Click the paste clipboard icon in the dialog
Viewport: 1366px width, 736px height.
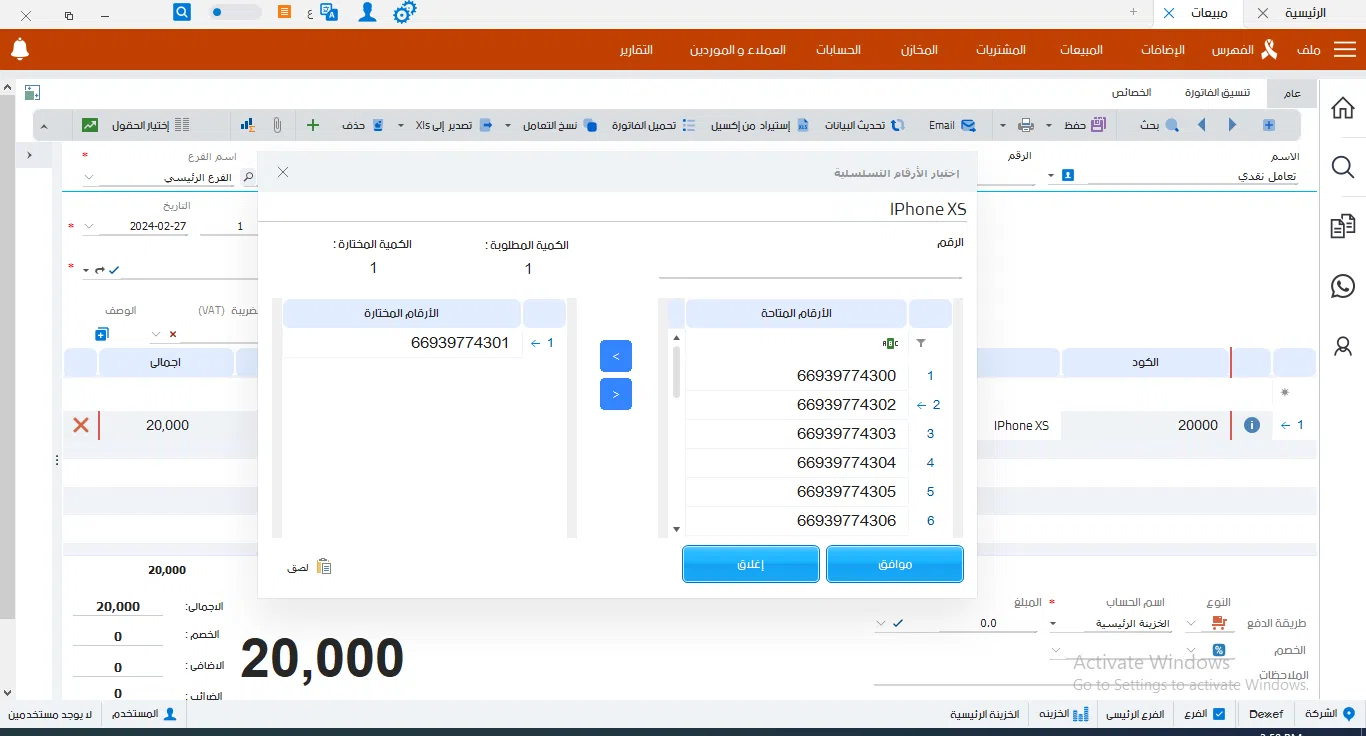point(323,567)
